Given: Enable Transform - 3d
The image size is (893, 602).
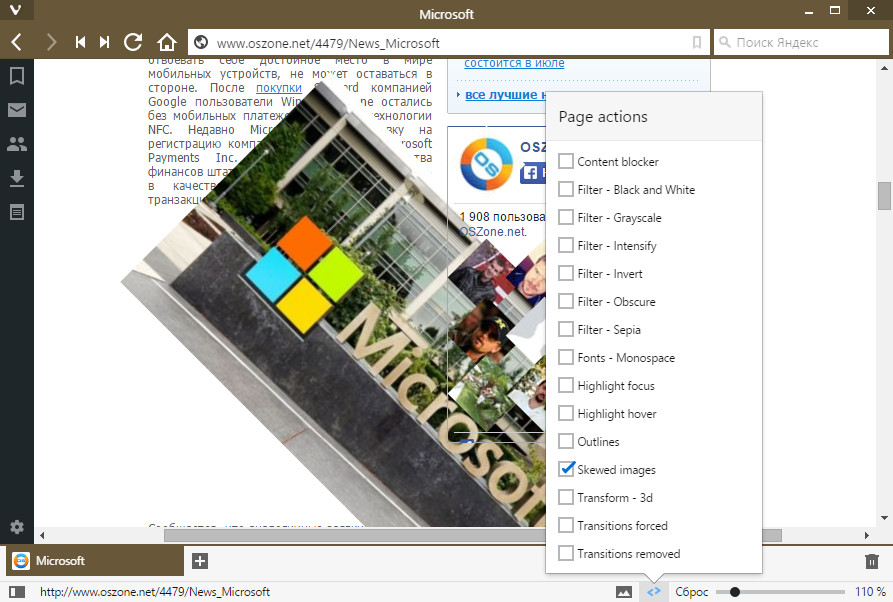Looking at the screenshot, I should (566, 497).
